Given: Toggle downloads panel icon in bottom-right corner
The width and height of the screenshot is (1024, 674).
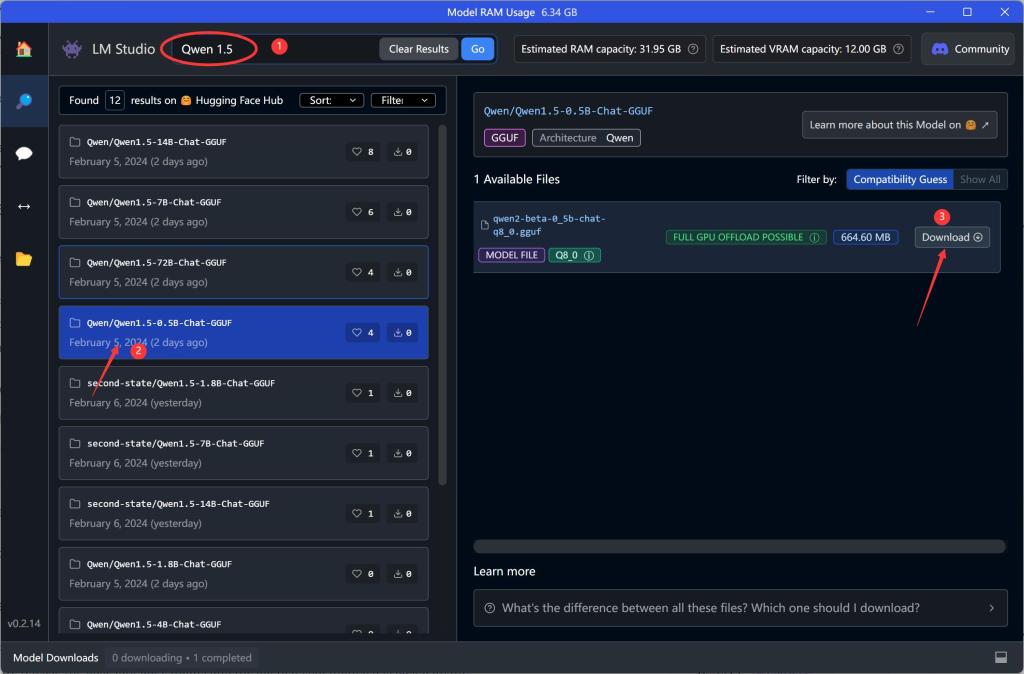Looking at the screenshot, I should [1000, 657].
